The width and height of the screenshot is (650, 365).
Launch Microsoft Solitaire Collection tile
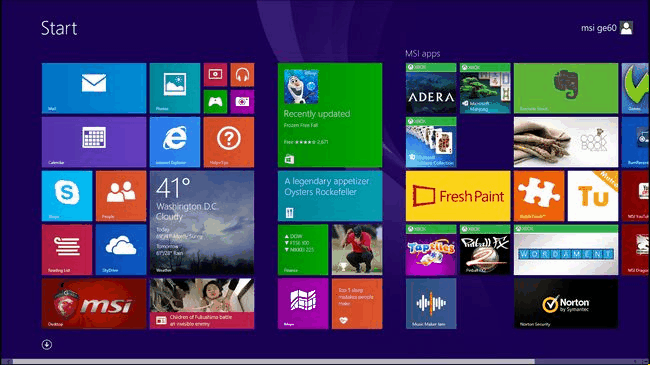coord(431,142)
